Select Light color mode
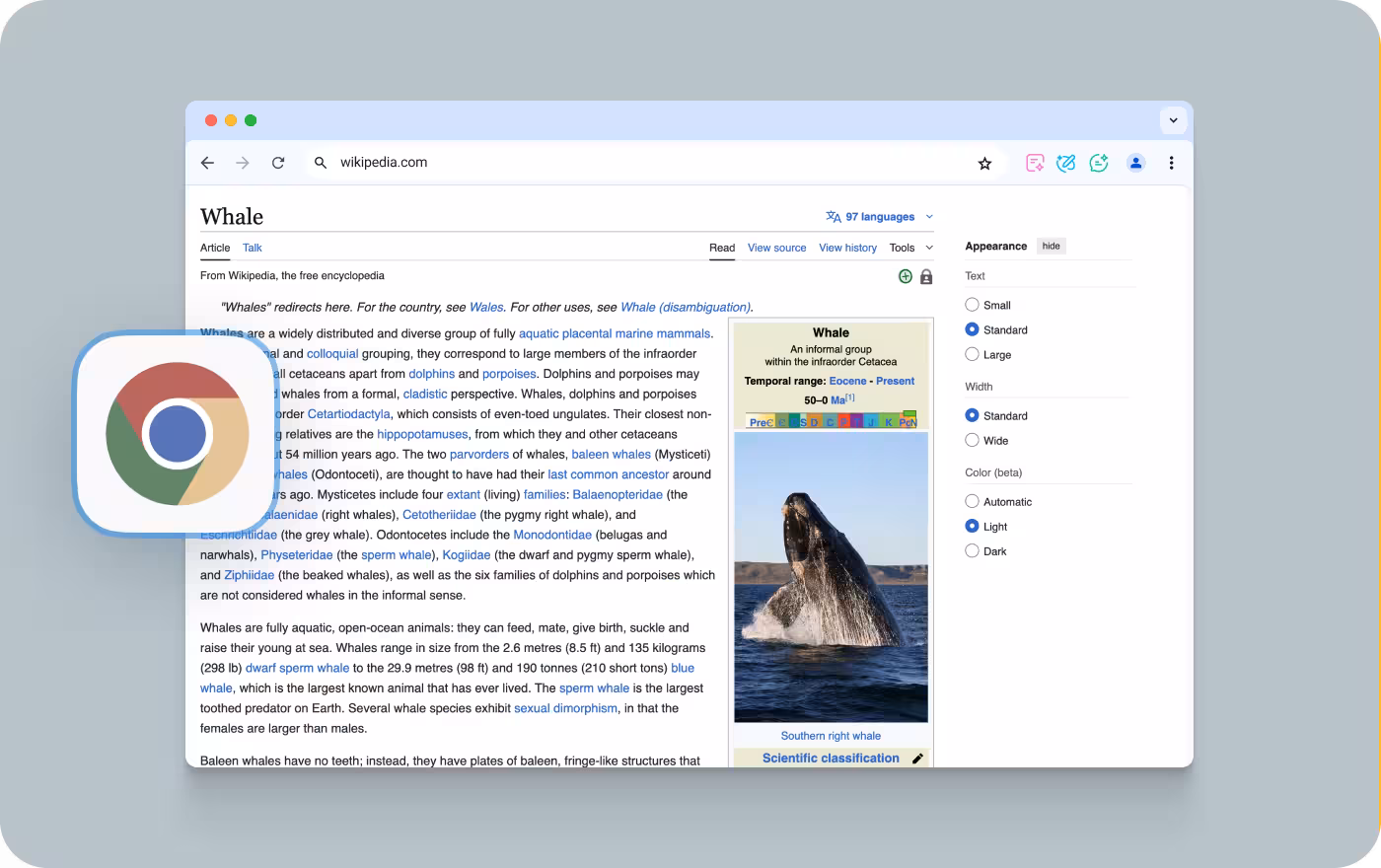Image resolution: width=1381 pixels, height=868 pixels. (x=972, y=526)
